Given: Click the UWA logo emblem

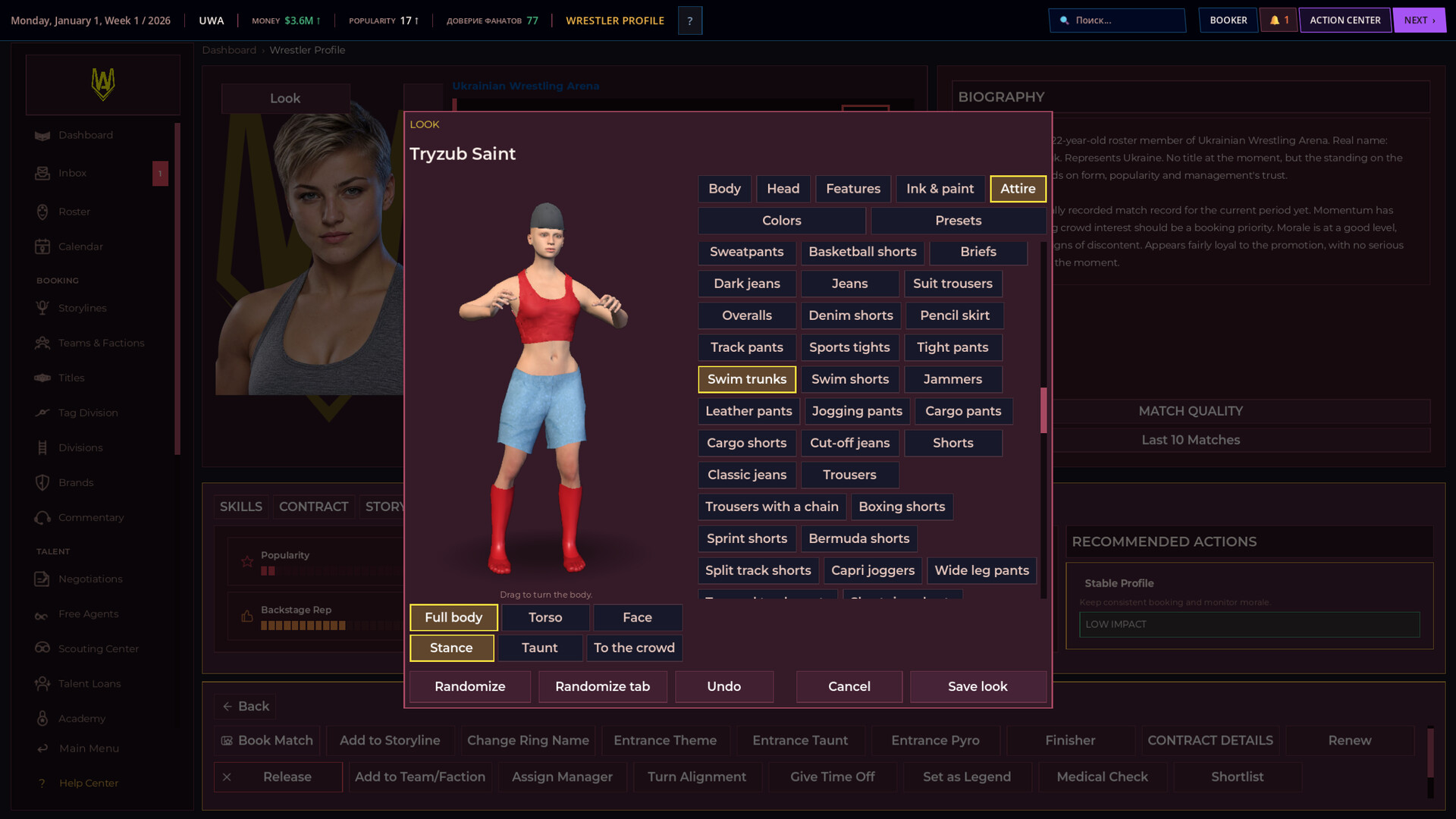Looking at the screenshot, I should point(103,84).
